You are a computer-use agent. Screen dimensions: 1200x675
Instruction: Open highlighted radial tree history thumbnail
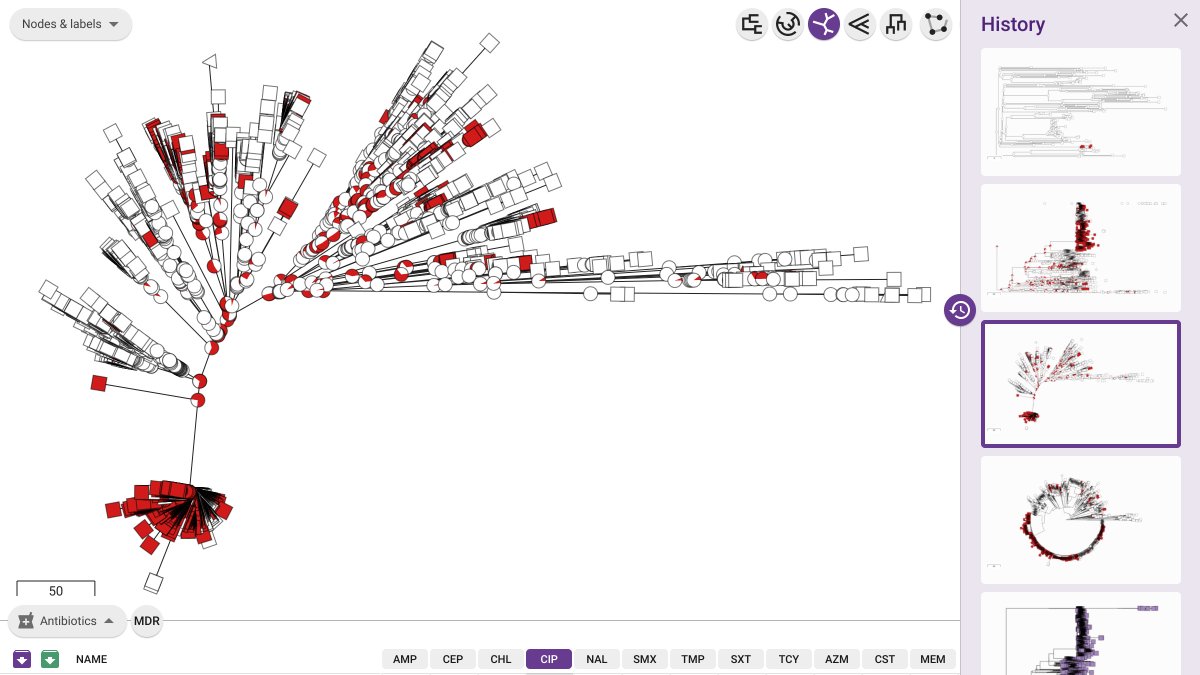[x=1081, y=384]
